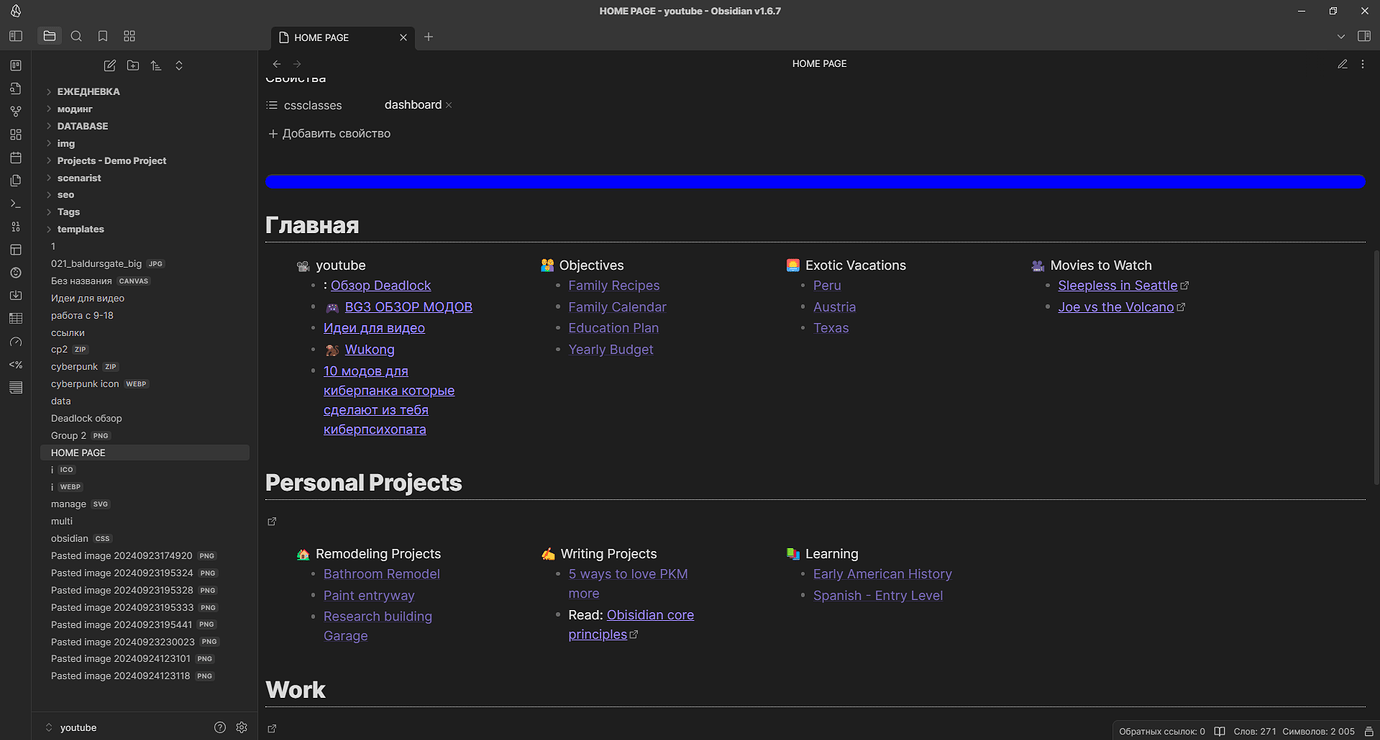
Task: Open search using the magnifier icon
Action: pos(76,35)
